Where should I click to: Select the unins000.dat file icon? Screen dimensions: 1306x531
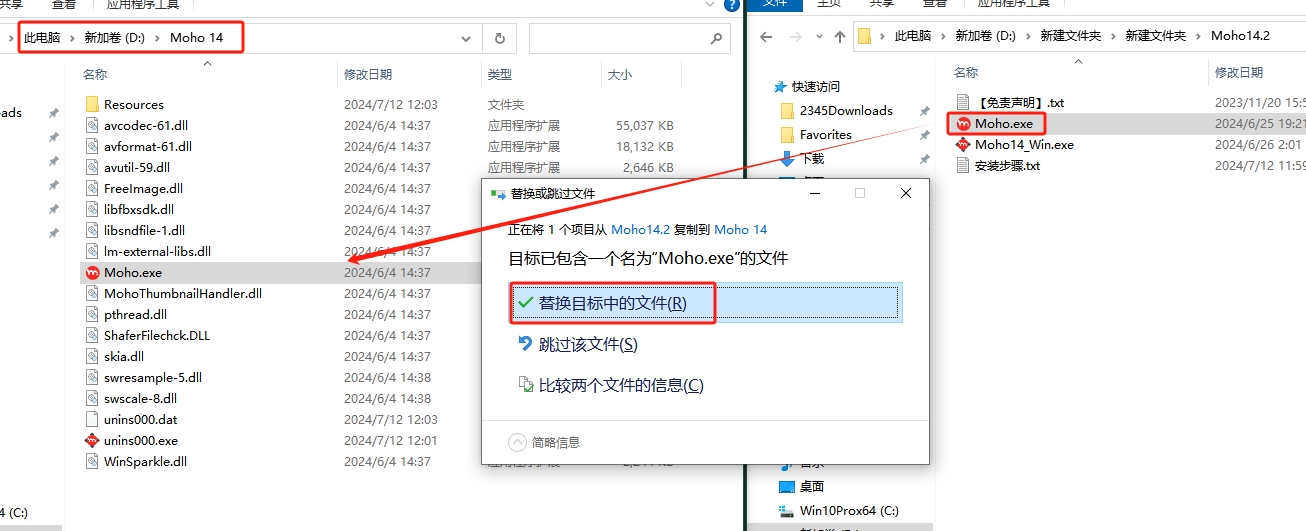coord(92,419)
